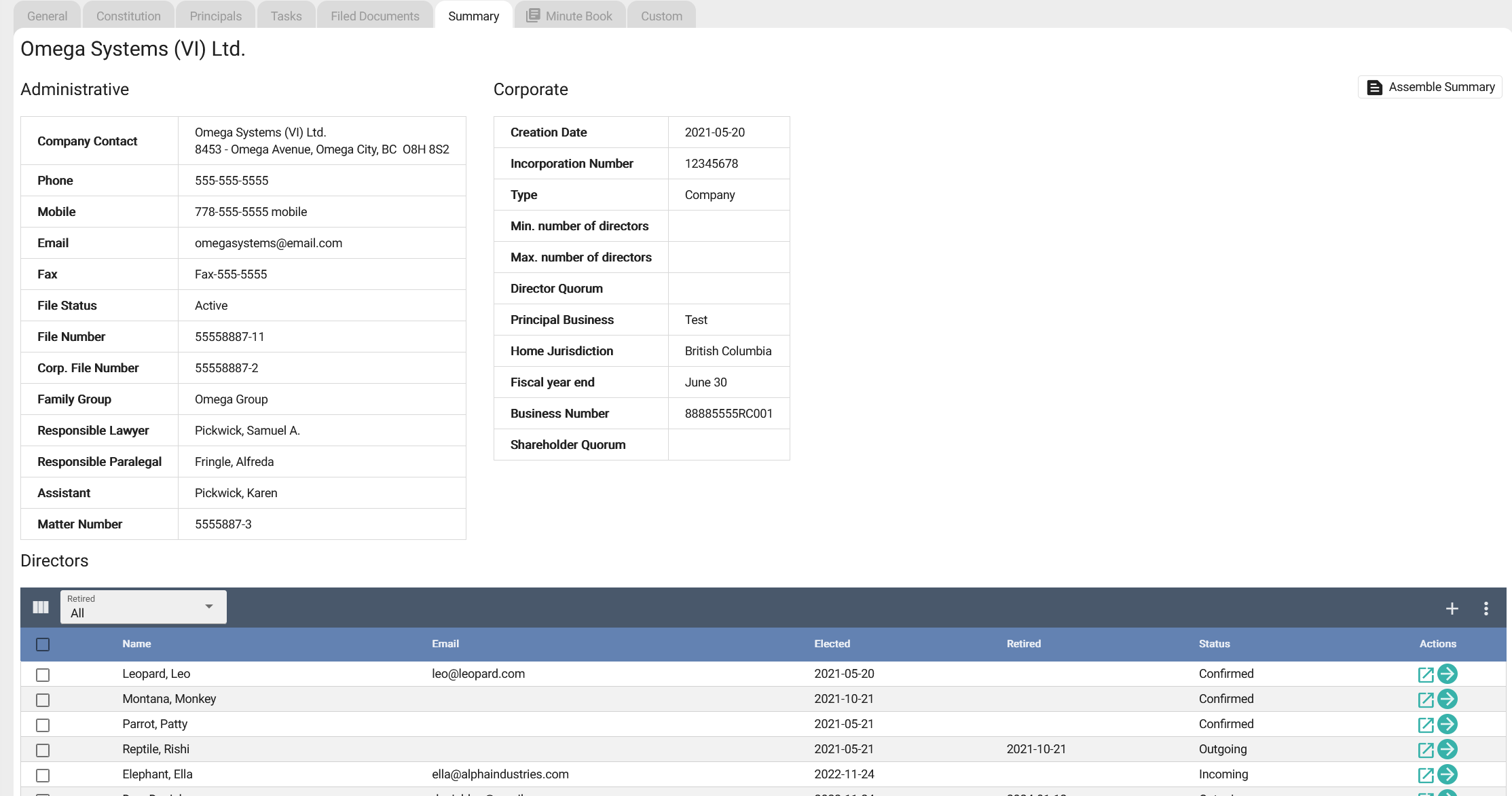
Task: Open the Filed Documents tab
Action: click(x=375, y=16)
